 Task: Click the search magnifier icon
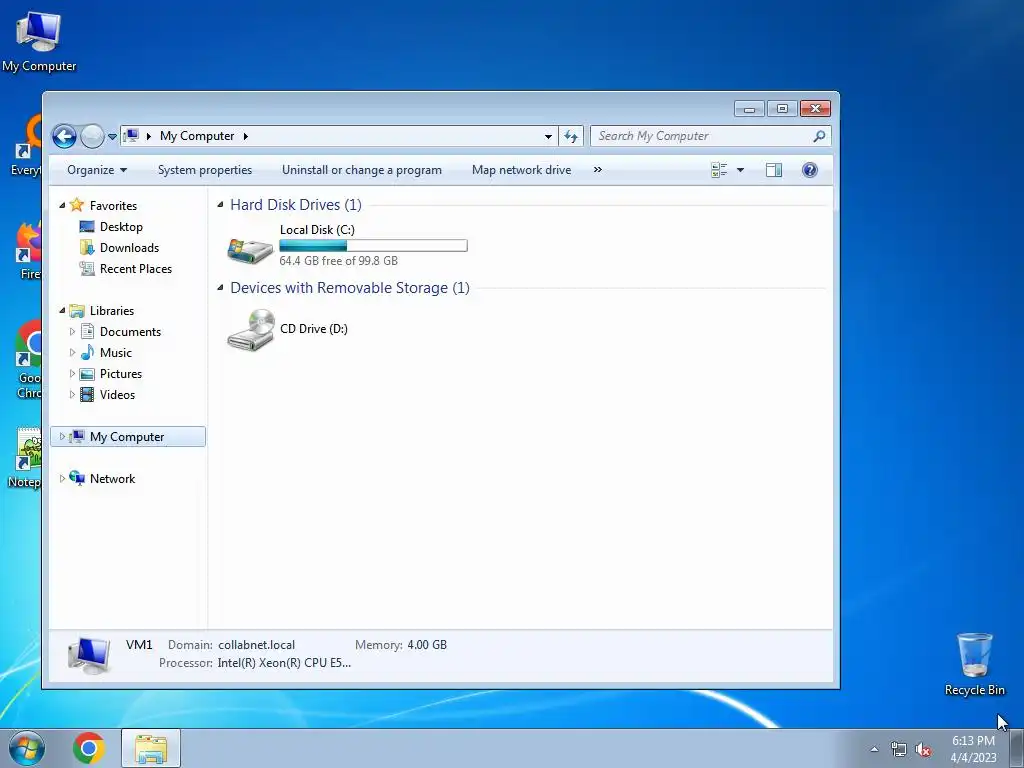819,136
